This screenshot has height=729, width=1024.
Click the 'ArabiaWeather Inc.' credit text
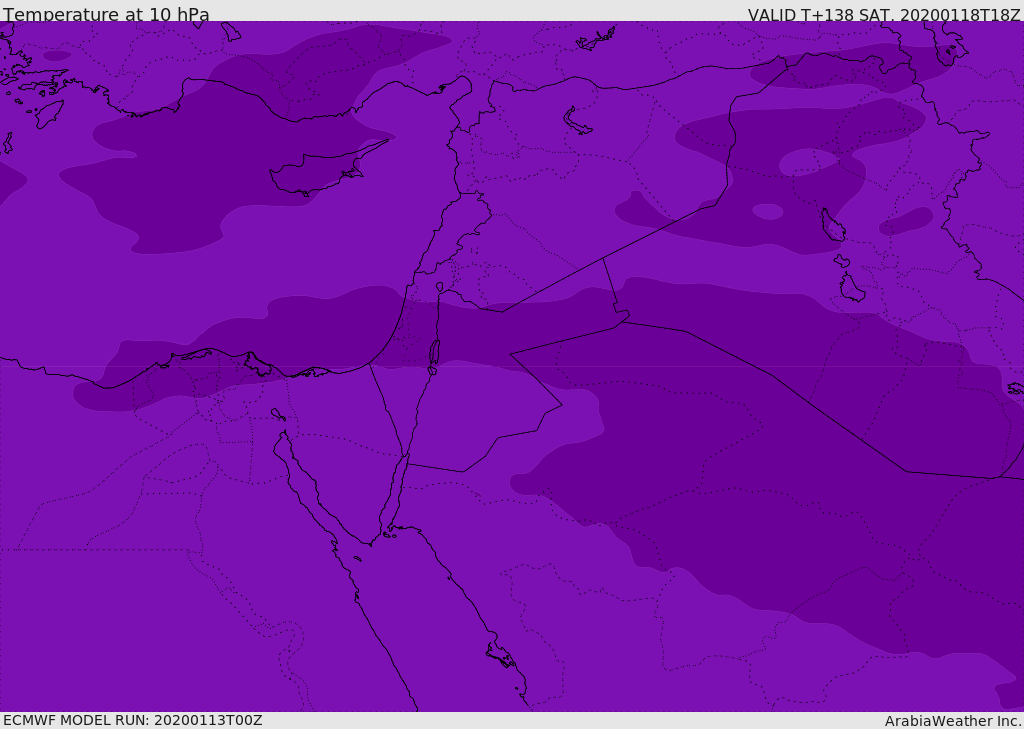(x=953, y=721)
